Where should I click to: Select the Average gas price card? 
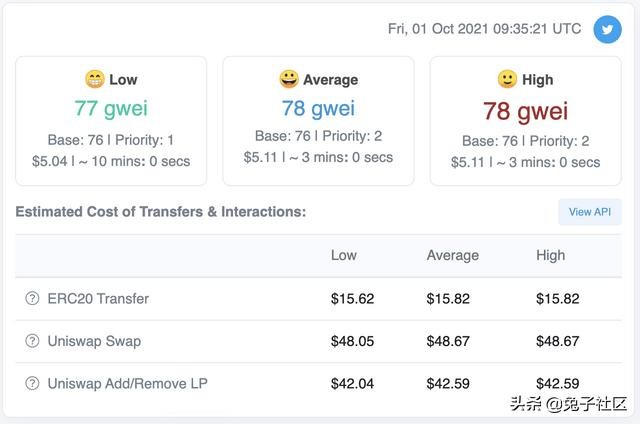(318, 120)
